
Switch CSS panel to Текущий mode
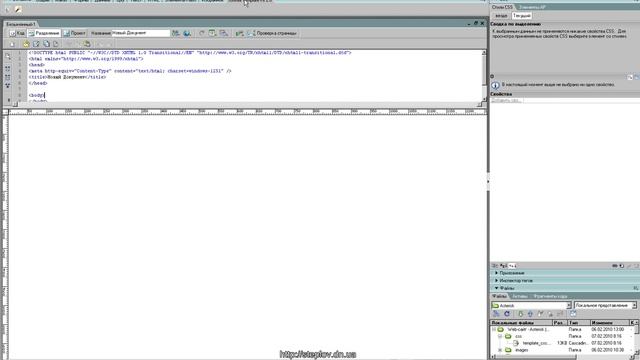tap(522, 16)
